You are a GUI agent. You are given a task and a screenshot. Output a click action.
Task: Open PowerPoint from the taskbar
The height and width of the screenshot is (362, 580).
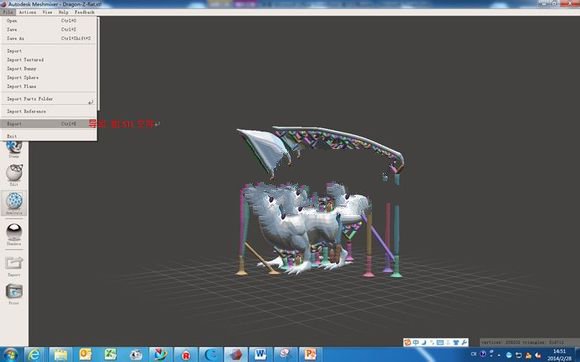pos(310,355)
